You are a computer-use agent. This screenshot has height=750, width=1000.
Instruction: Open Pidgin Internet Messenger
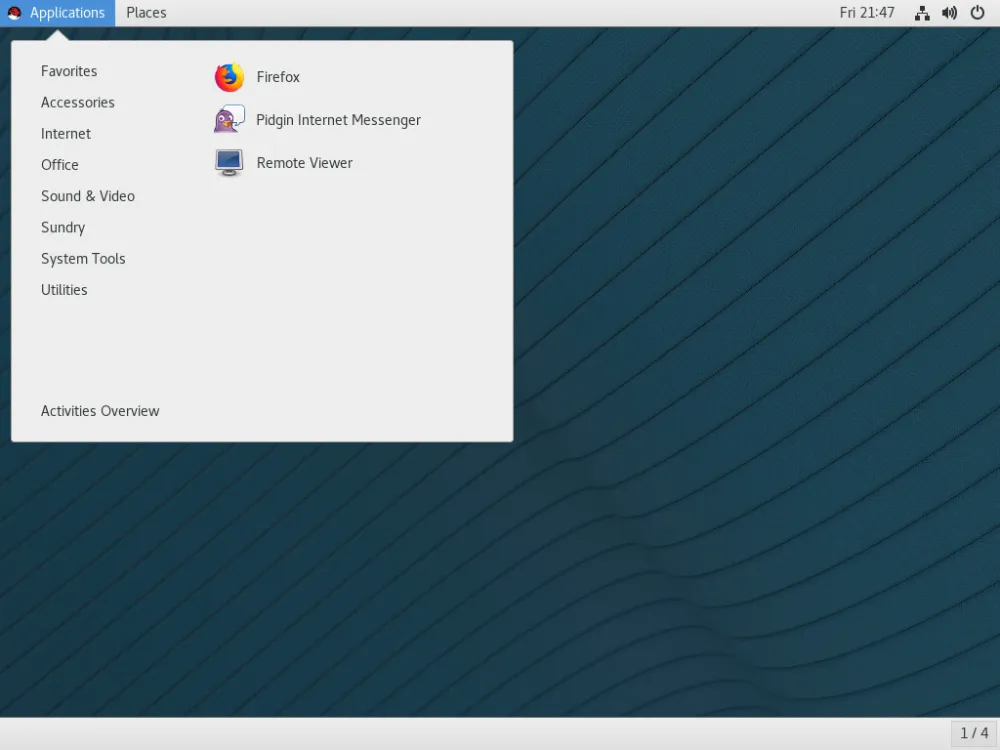click(338, 119)
